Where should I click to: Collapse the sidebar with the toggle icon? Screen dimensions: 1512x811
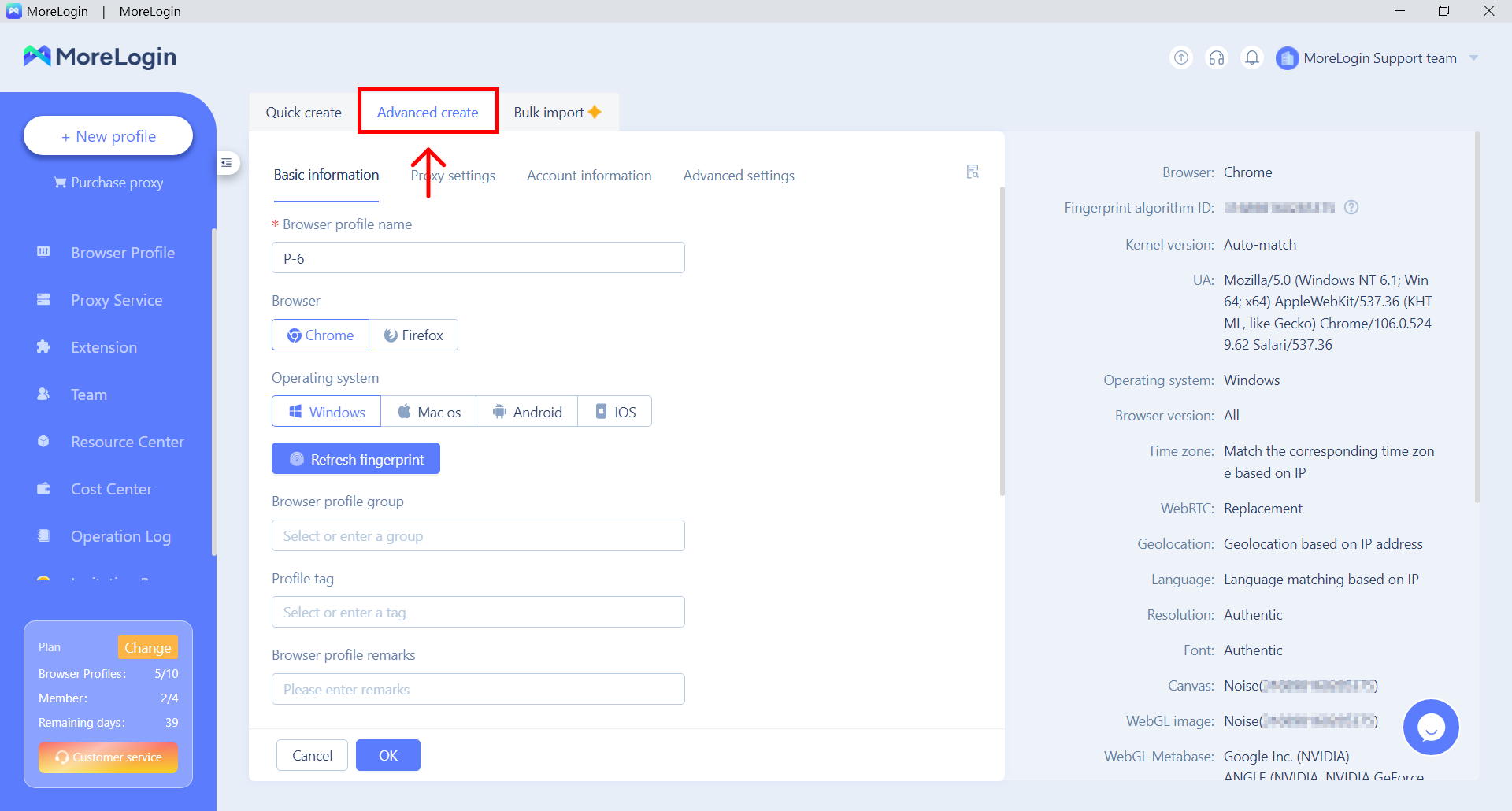tap(227, 163)
